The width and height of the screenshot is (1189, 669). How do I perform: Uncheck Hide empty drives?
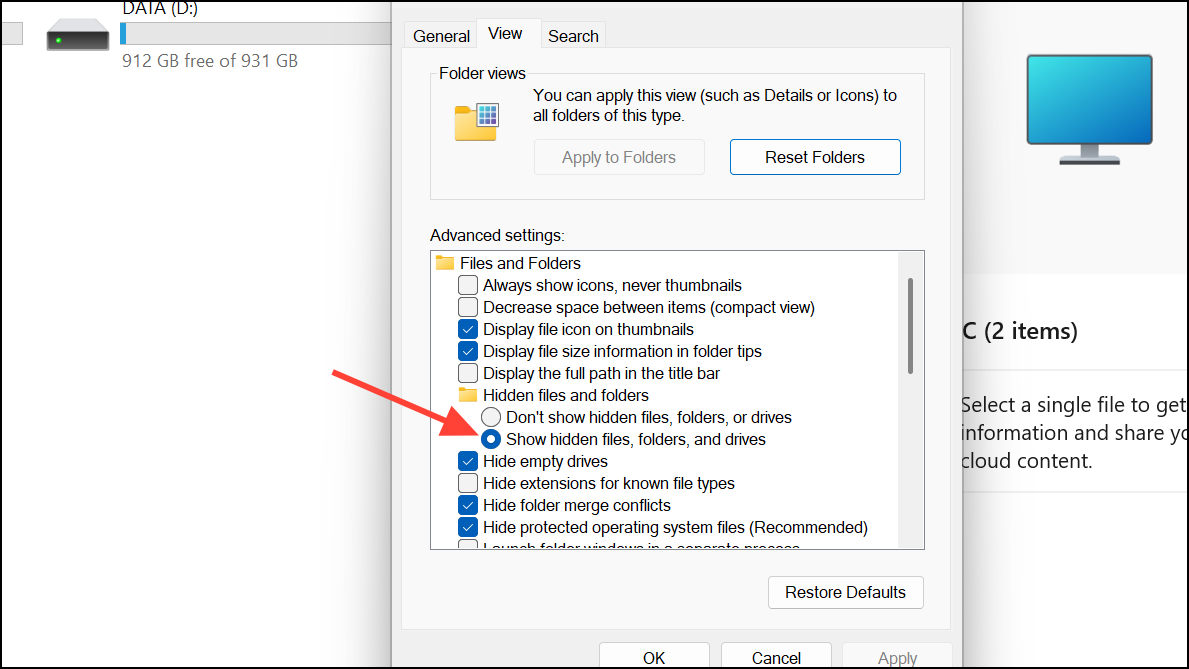[468, 461]
